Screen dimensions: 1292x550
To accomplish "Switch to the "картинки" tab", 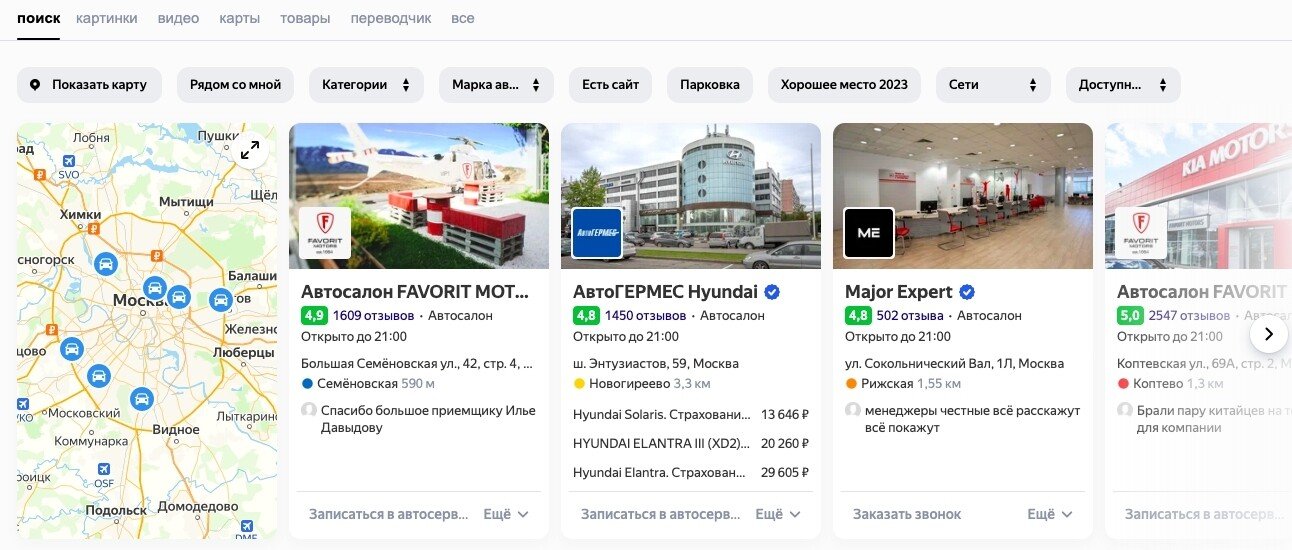I will point(107,18).
